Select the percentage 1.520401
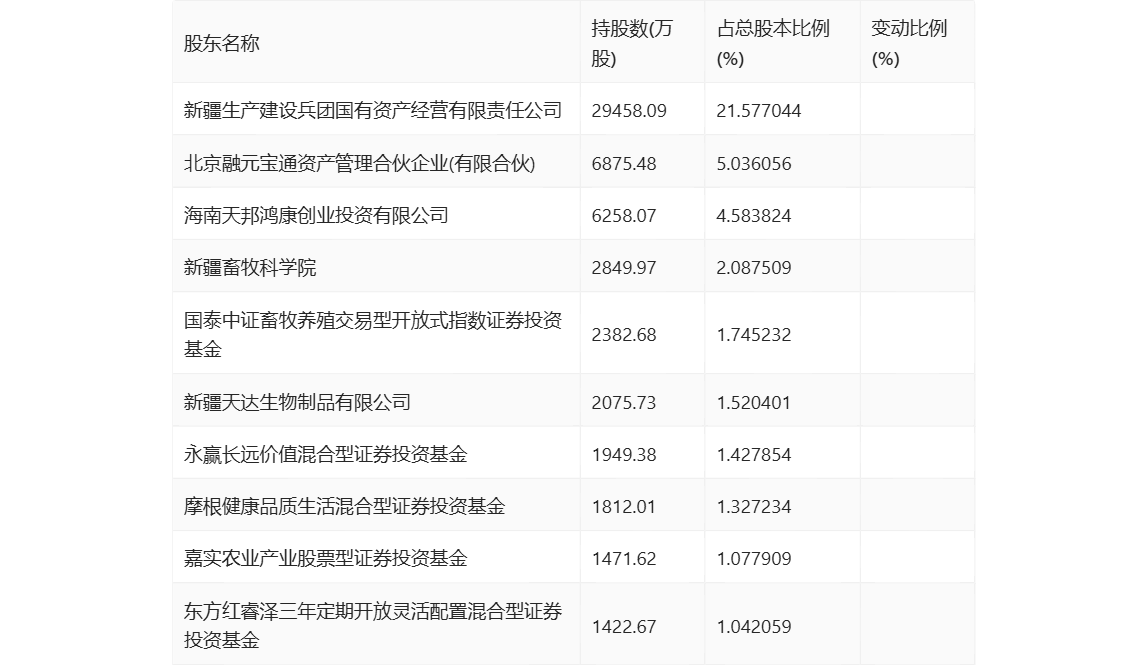This screenshot has width=1147, height=665. tap(753, 402)
